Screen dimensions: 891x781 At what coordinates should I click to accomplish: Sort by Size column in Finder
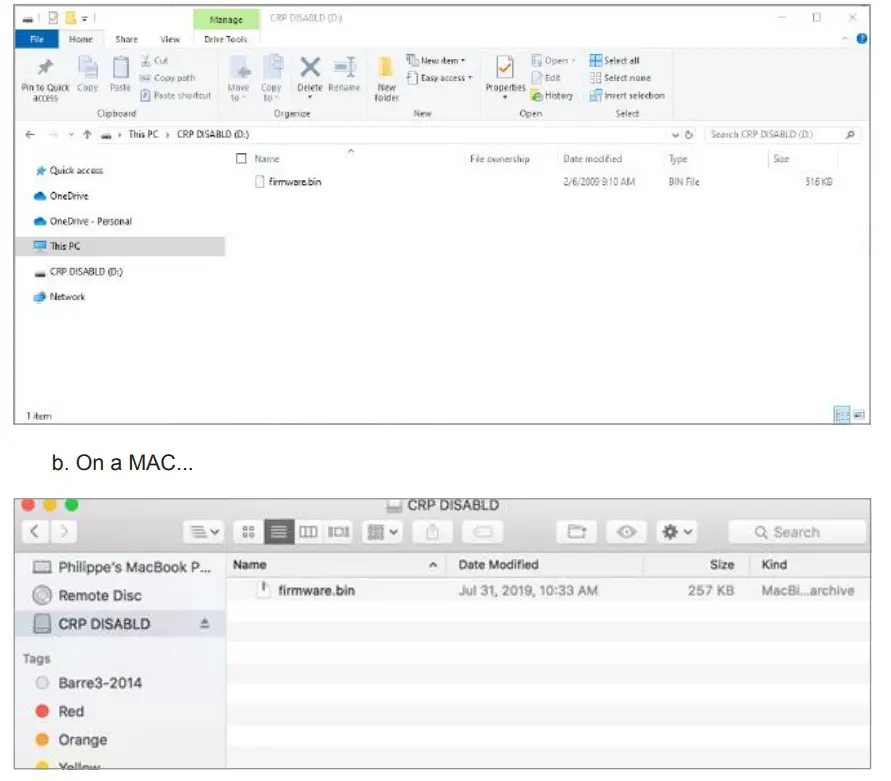(722, 564)
